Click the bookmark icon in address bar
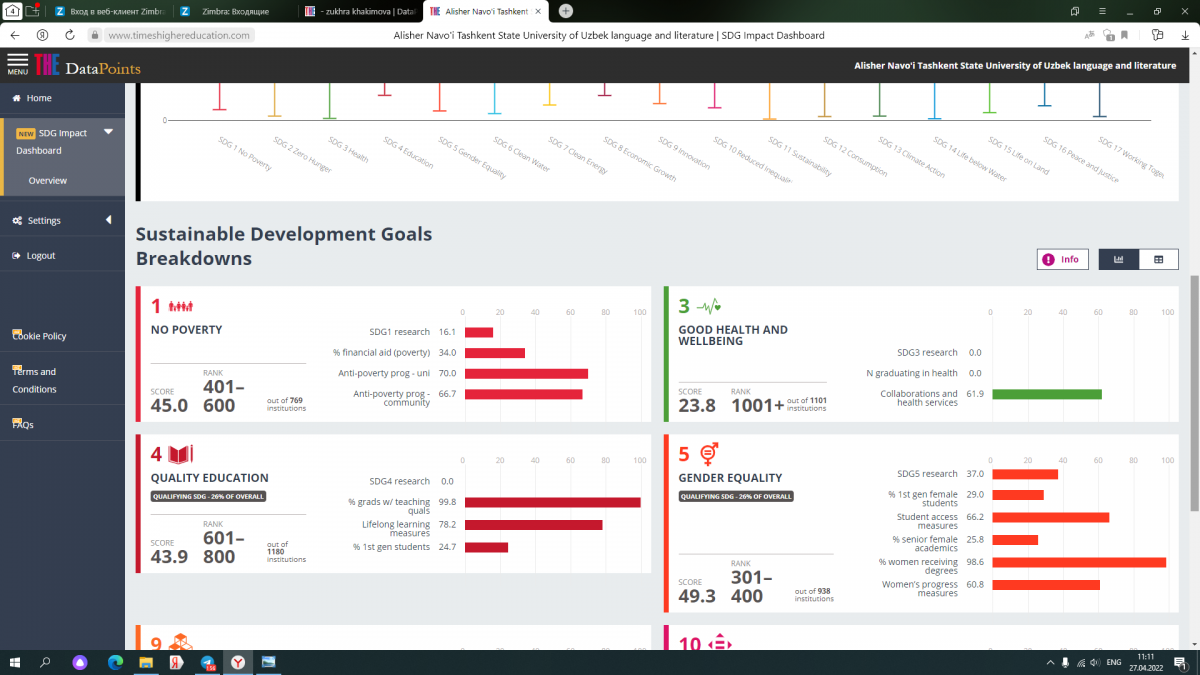The width and height of the screenshot is (1200, 675). point(1125,35)
